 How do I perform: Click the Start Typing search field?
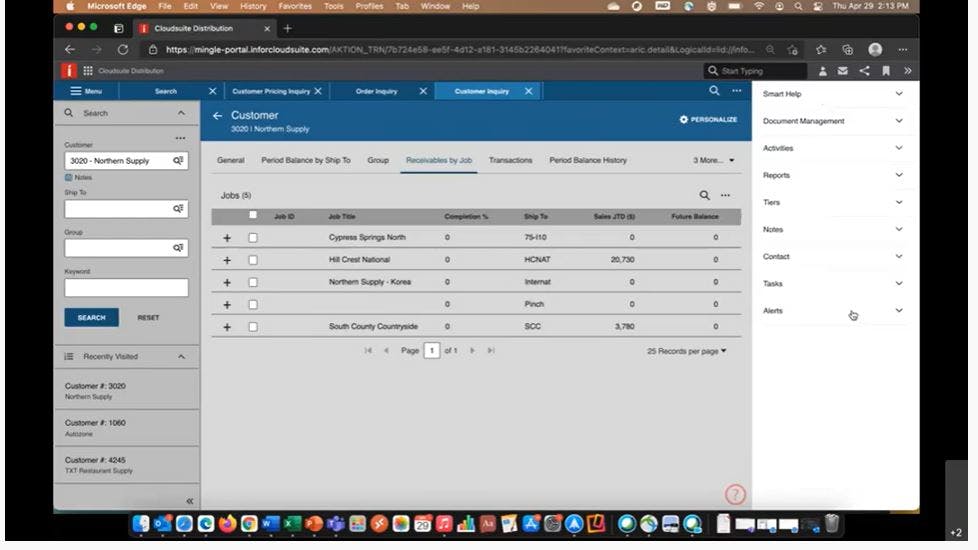(x=755, y=71)
